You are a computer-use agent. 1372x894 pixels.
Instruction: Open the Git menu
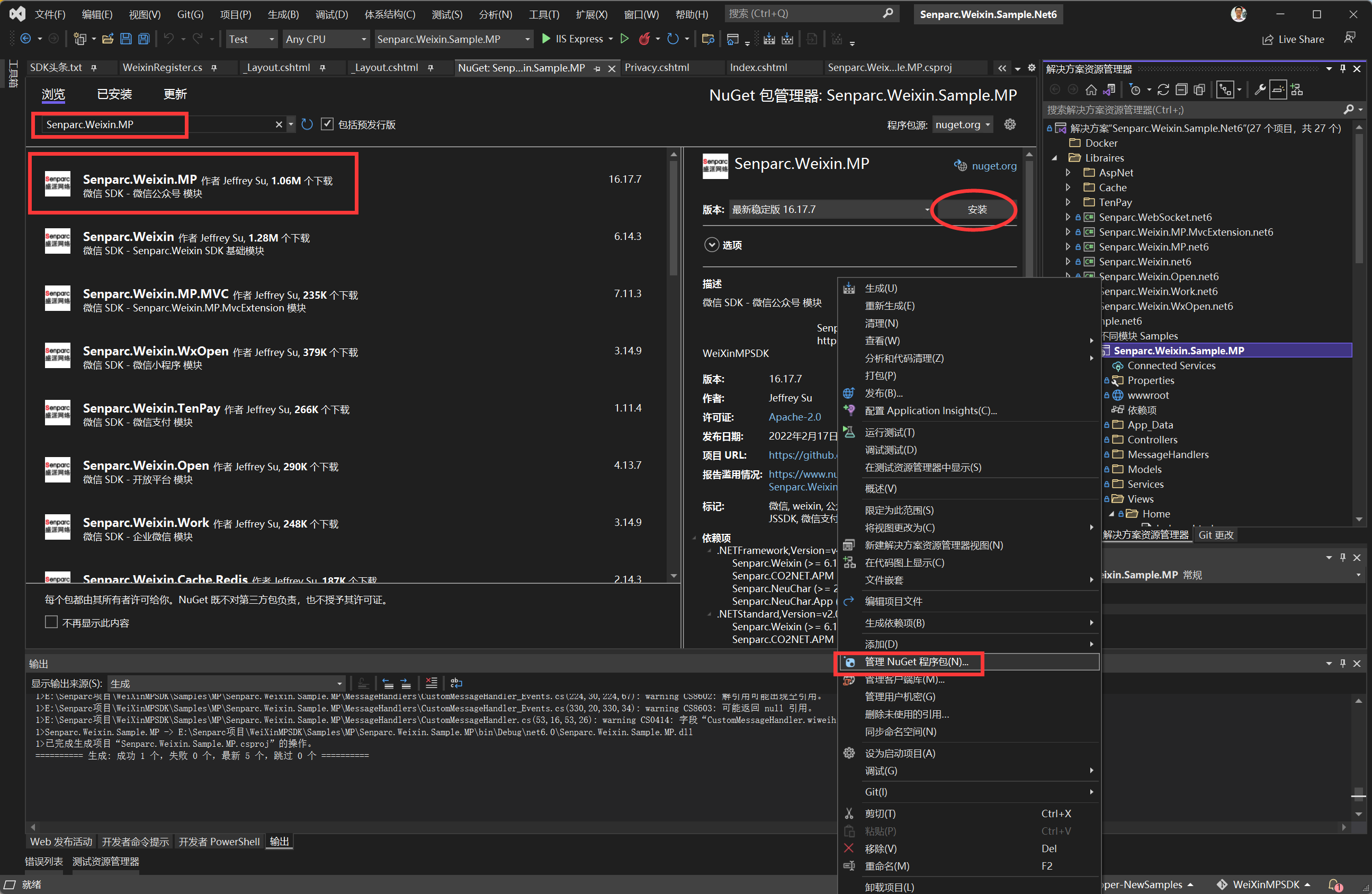click(x=190, y=14)
